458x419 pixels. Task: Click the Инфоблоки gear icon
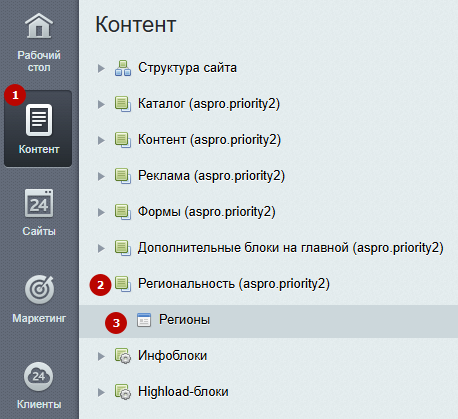pos(123,356)
